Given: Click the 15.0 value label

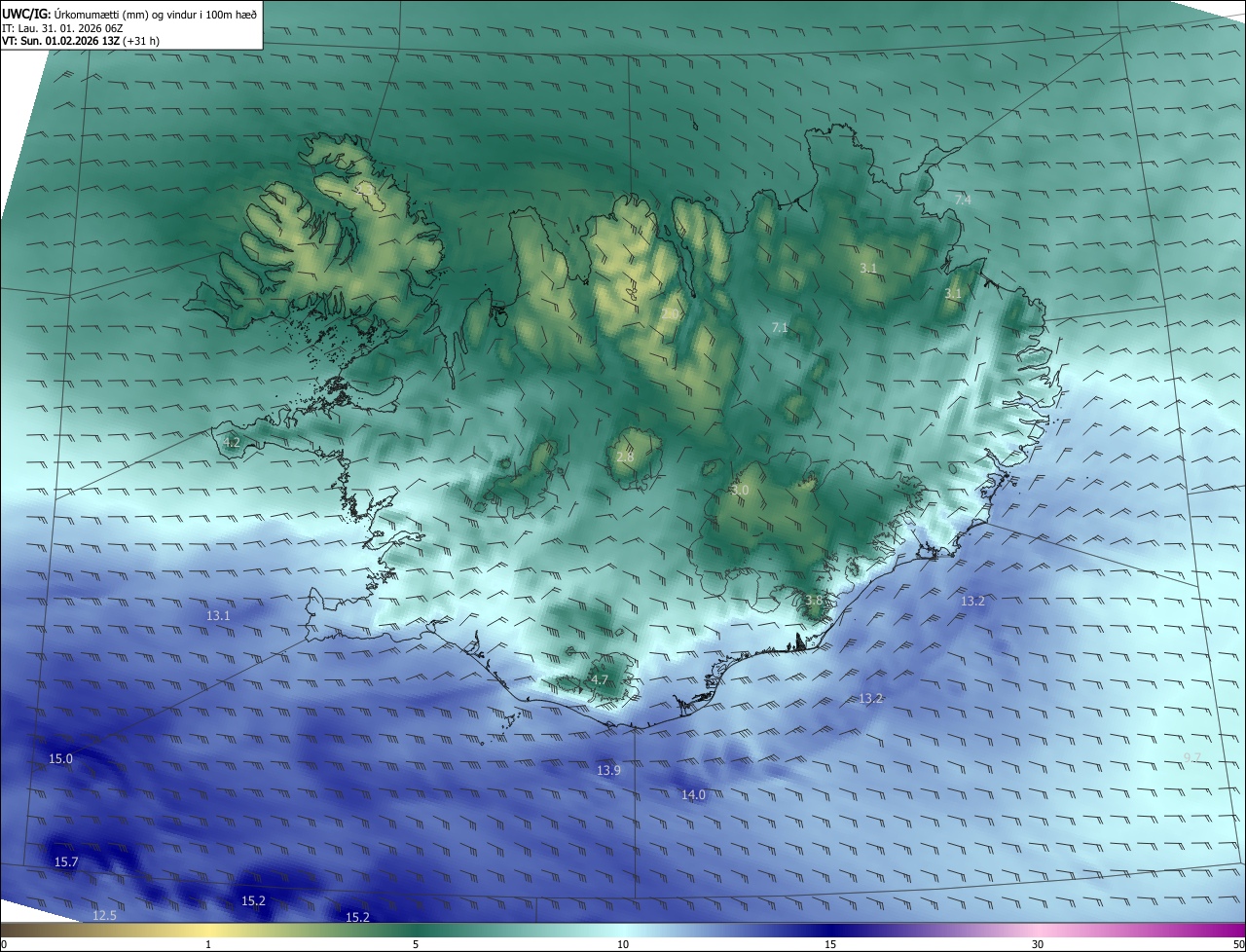Looking at the screenshot, I should [60, 758].
